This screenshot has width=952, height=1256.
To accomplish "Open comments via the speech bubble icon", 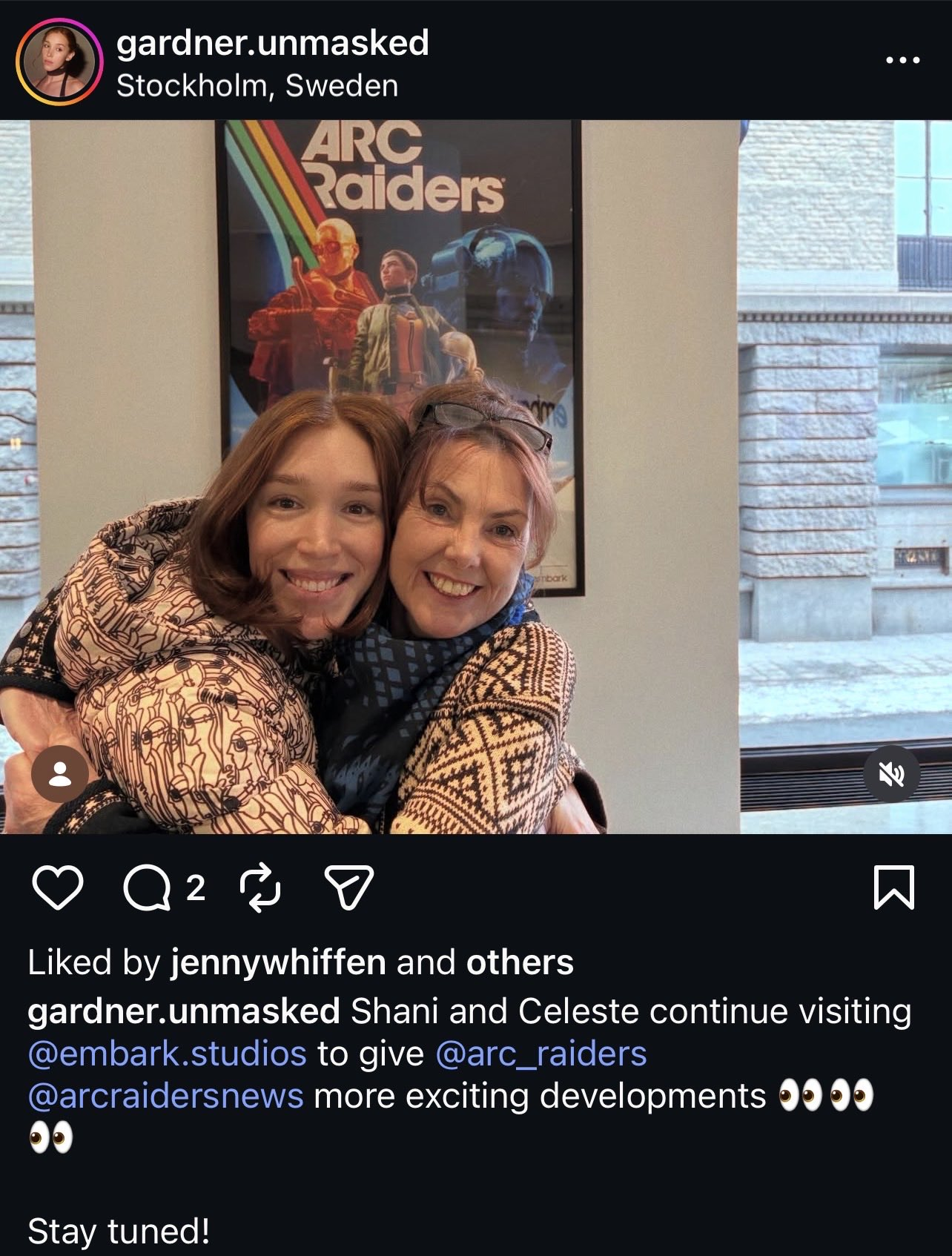I will 146,888.
